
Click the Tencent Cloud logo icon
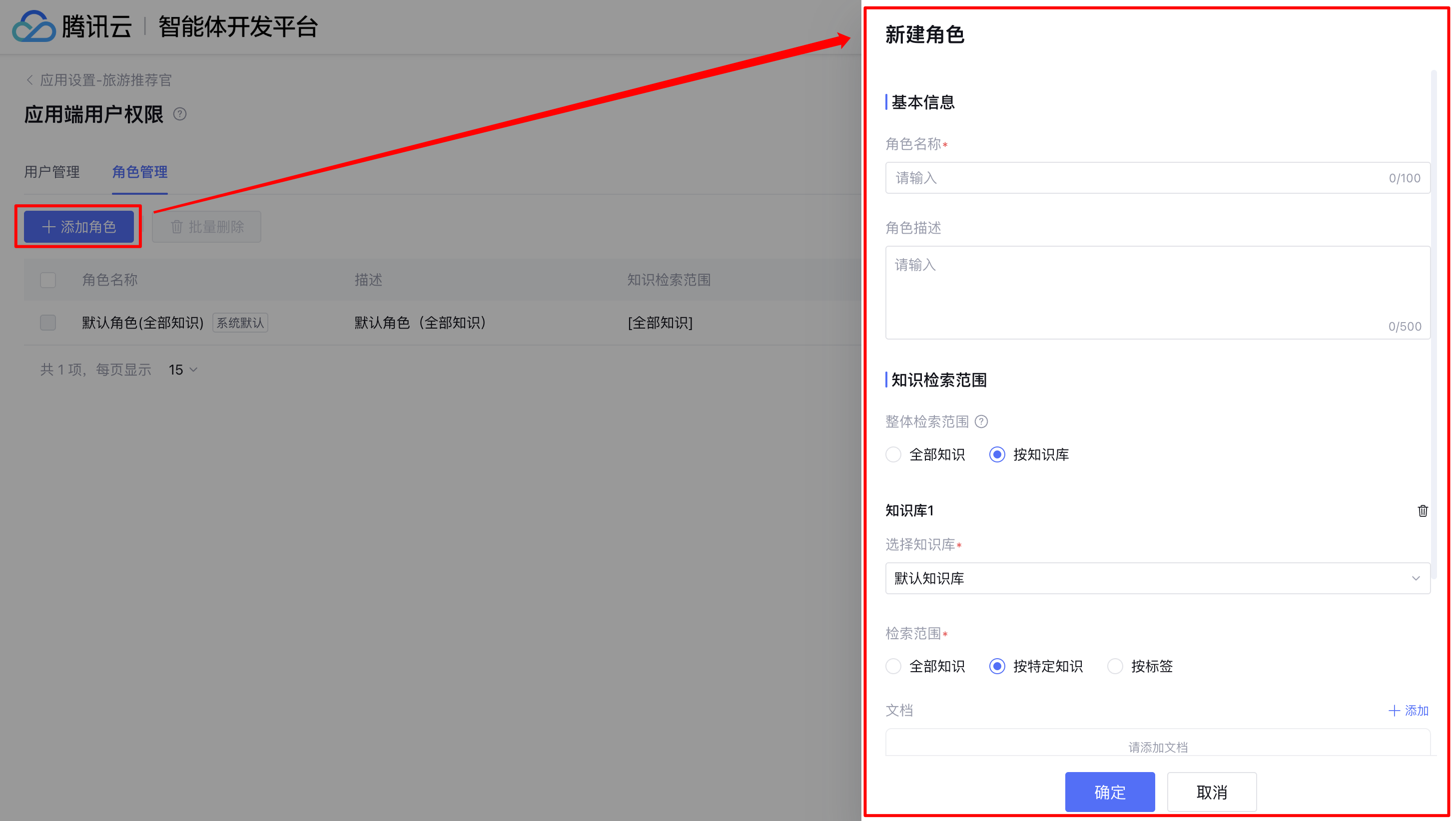point(34,26)
